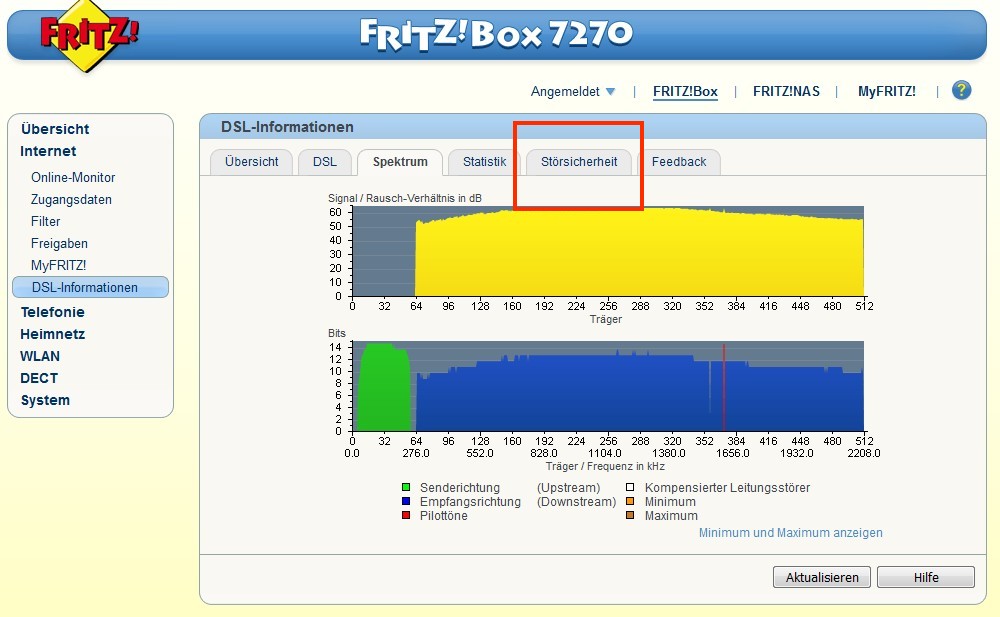Open Zugangsdaten in the sidebar
The image size is (1000, 617).
pyautogui.click(x=71, y=200)
